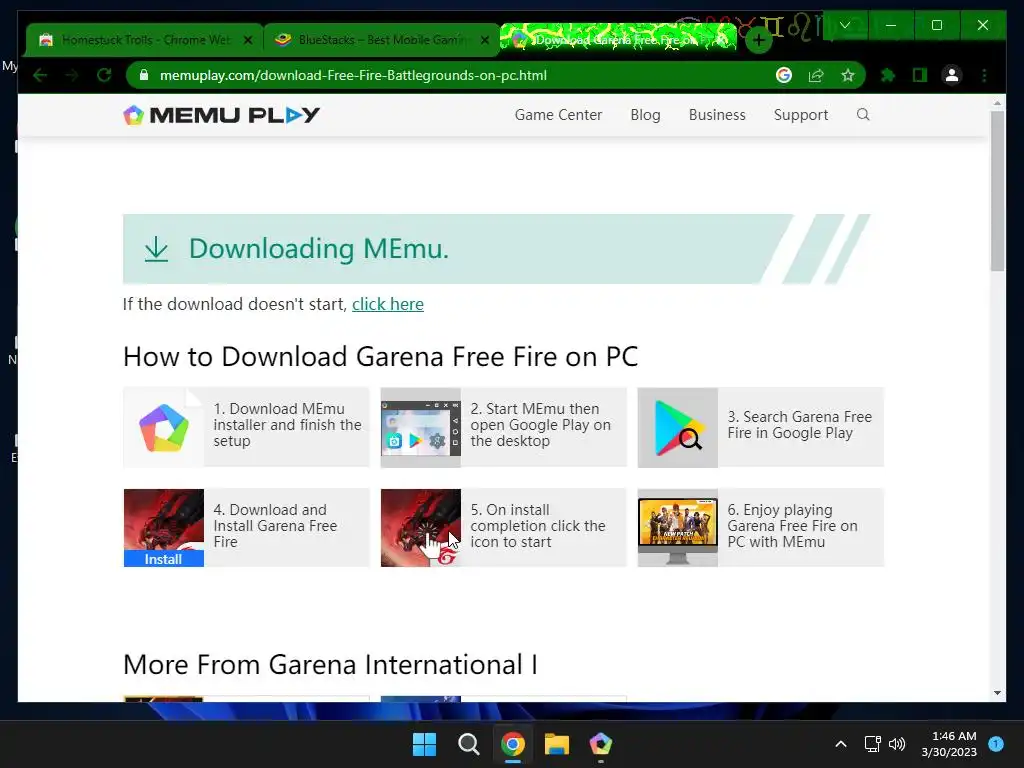
Task: Click the step 5 Garena icon thumbnail
Action: coord(421,528)
